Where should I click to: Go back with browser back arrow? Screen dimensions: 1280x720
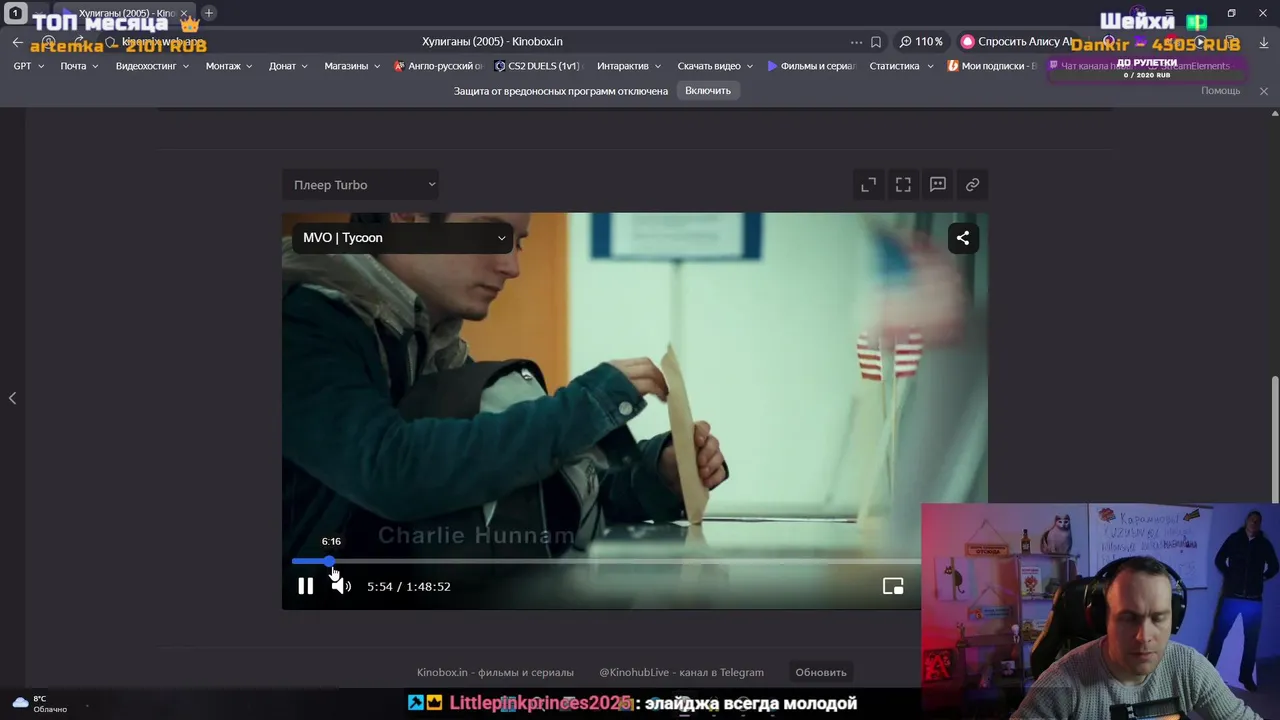coord(17,42)
